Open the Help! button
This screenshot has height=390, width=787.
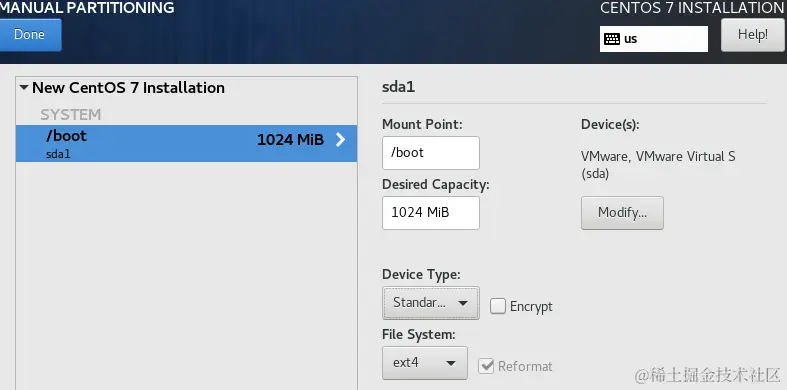pyautogui.click(x=752, y=35)
